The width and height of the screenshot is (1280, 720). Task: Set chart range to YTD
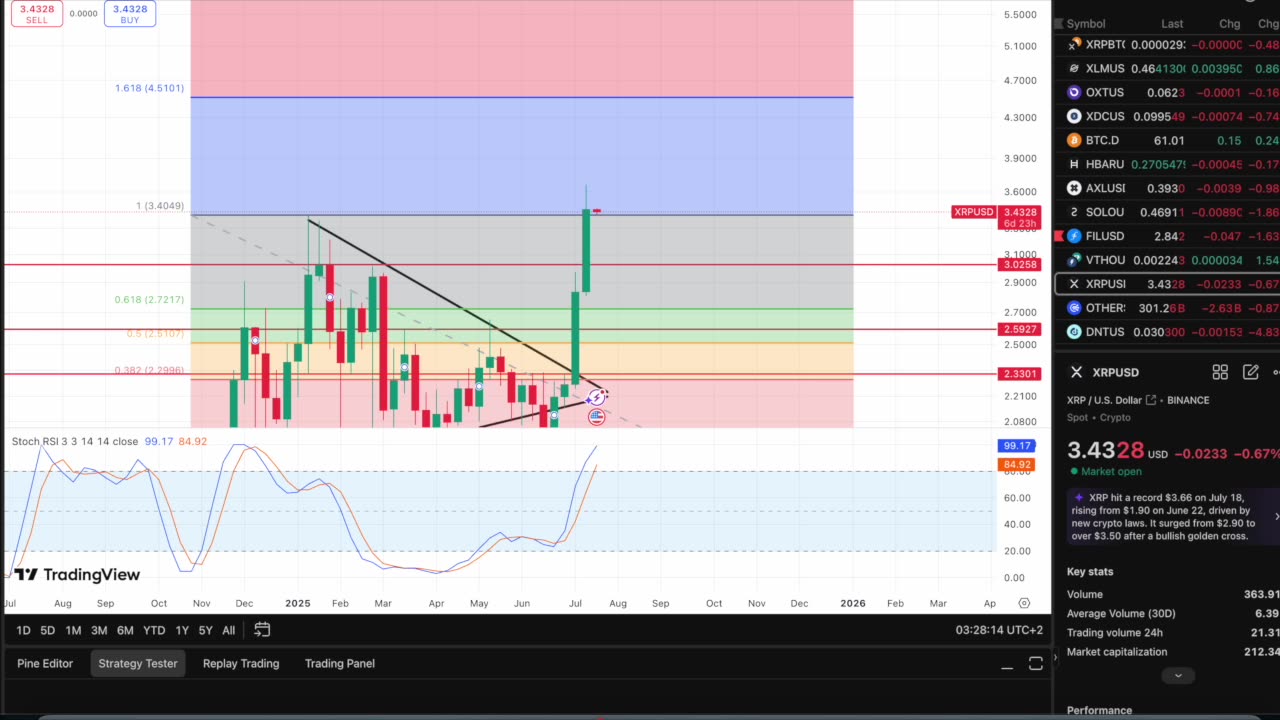tap(154, 630)
